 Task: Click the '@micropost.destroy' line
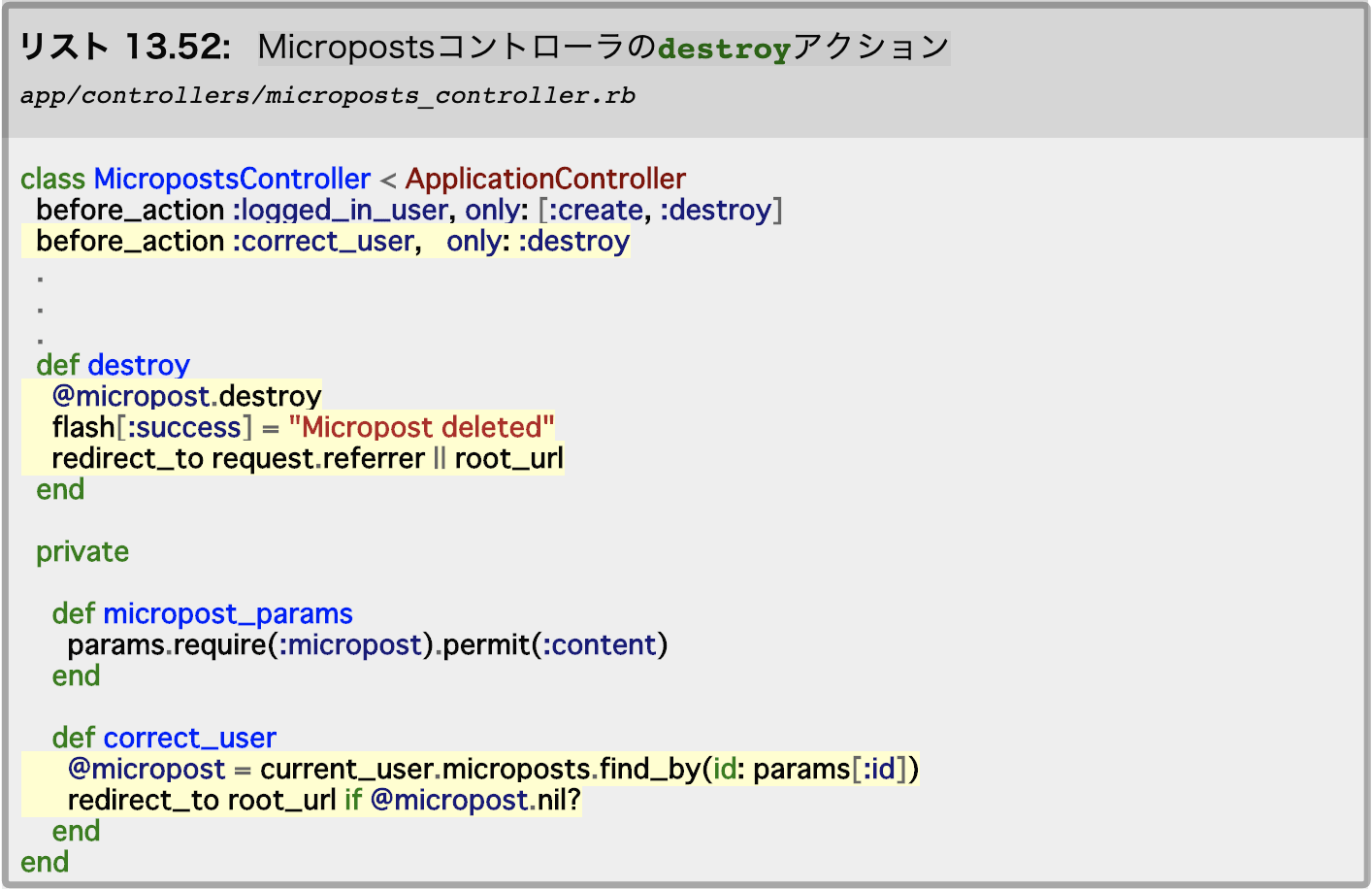pyautogui.click(x=186, y=396)
